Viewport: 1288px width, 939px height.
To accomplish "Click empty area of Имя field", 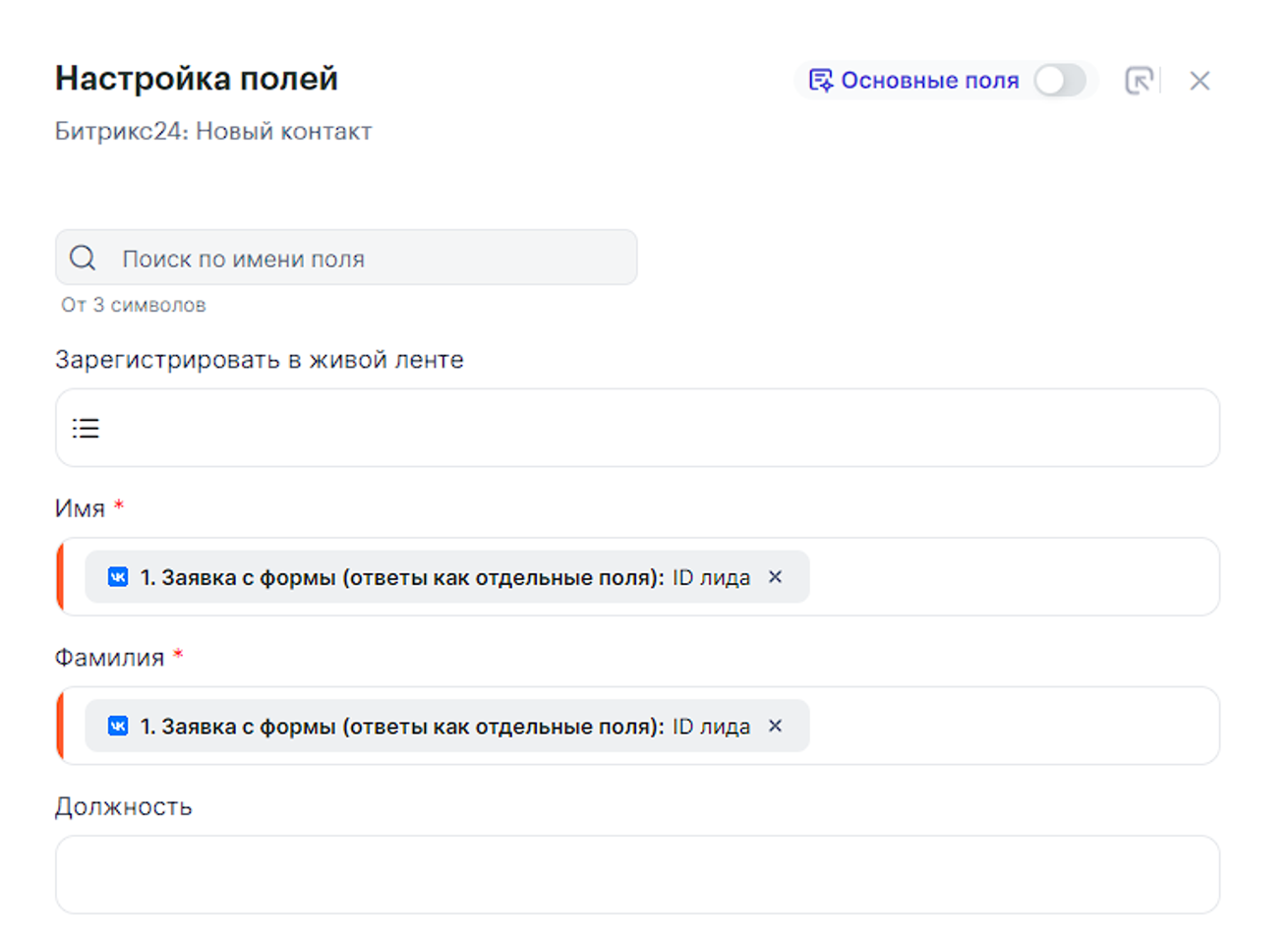I will 1013,577.
